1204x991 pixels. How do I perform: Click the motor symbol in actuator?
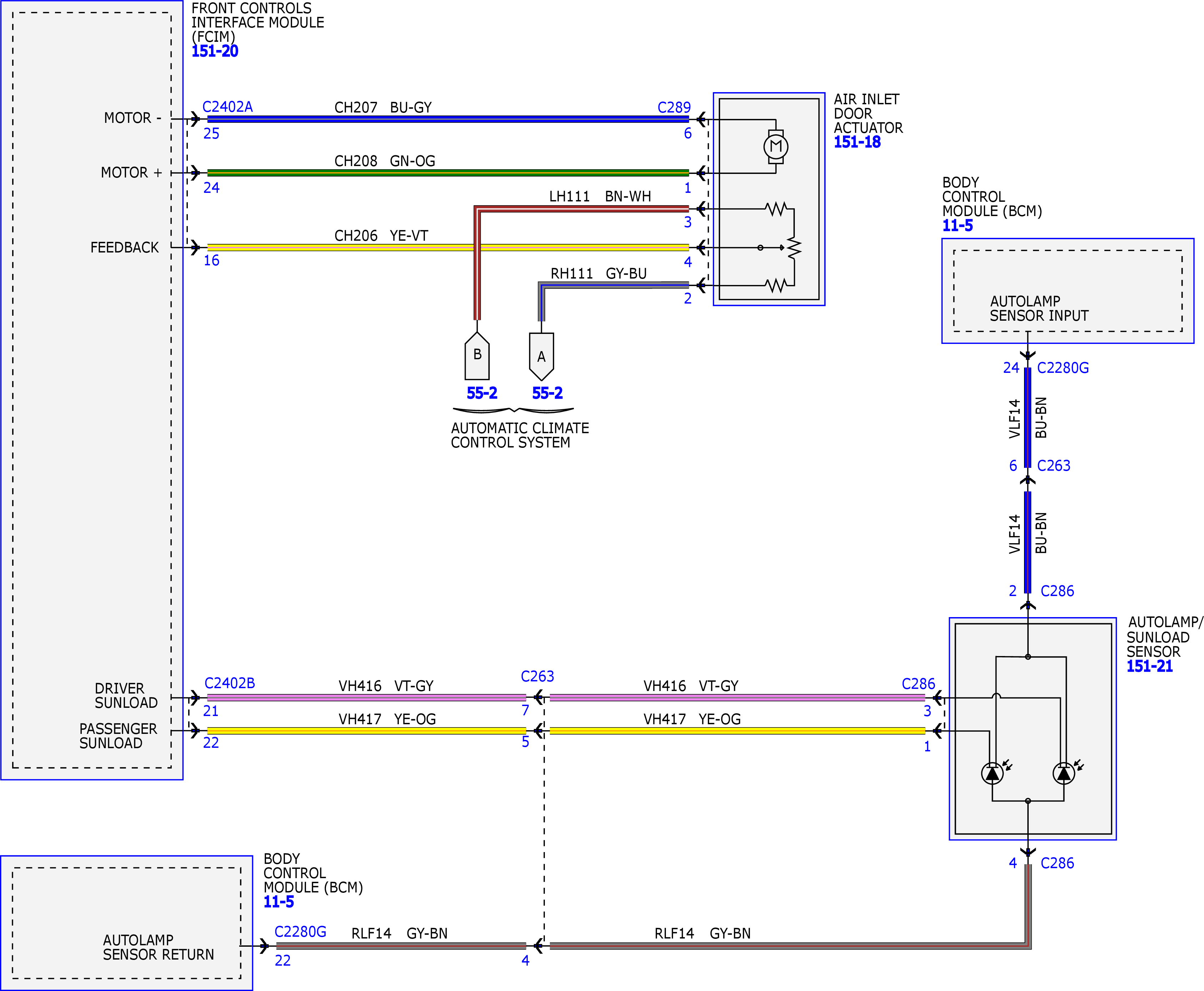coord(776,147)
